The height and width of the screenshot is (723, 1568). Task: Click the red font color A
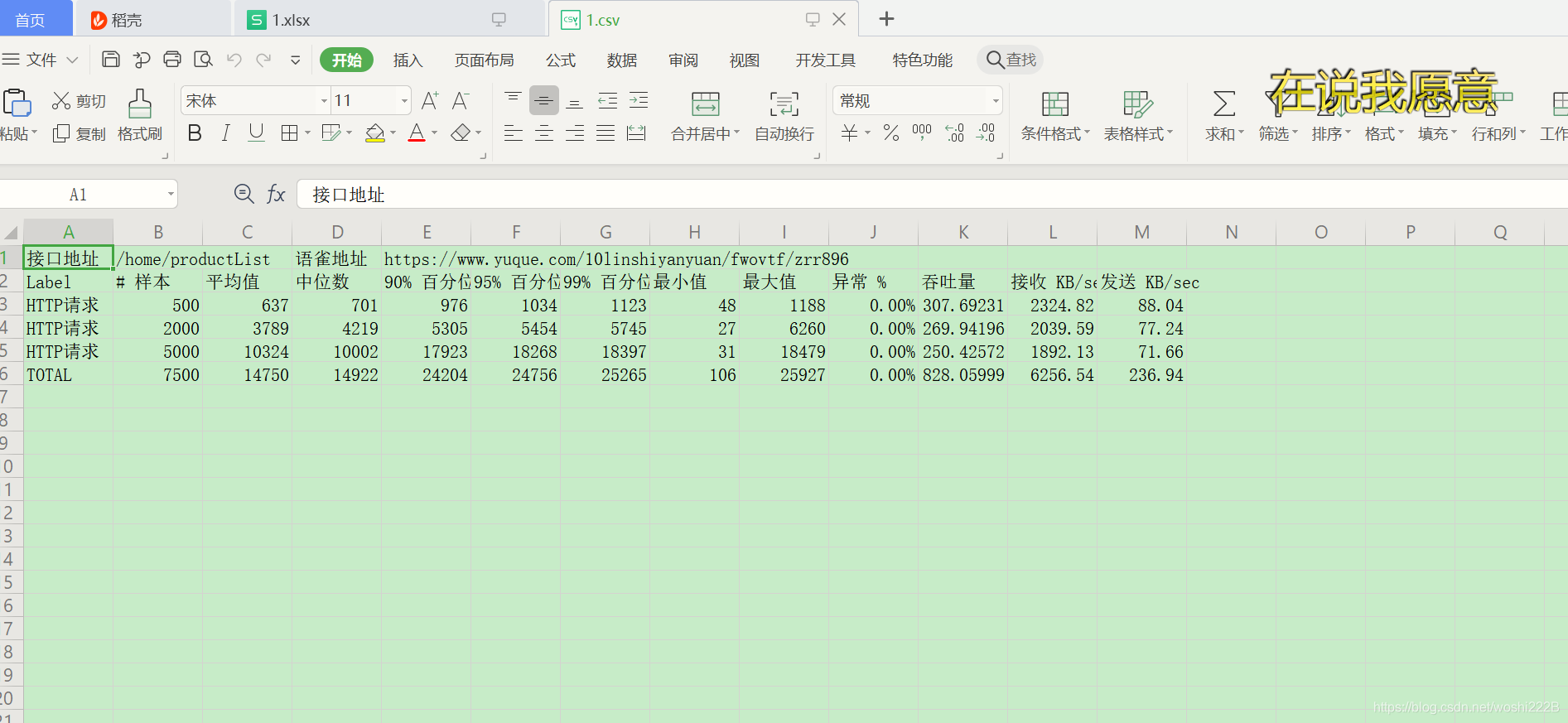click(x=417, y=133)
